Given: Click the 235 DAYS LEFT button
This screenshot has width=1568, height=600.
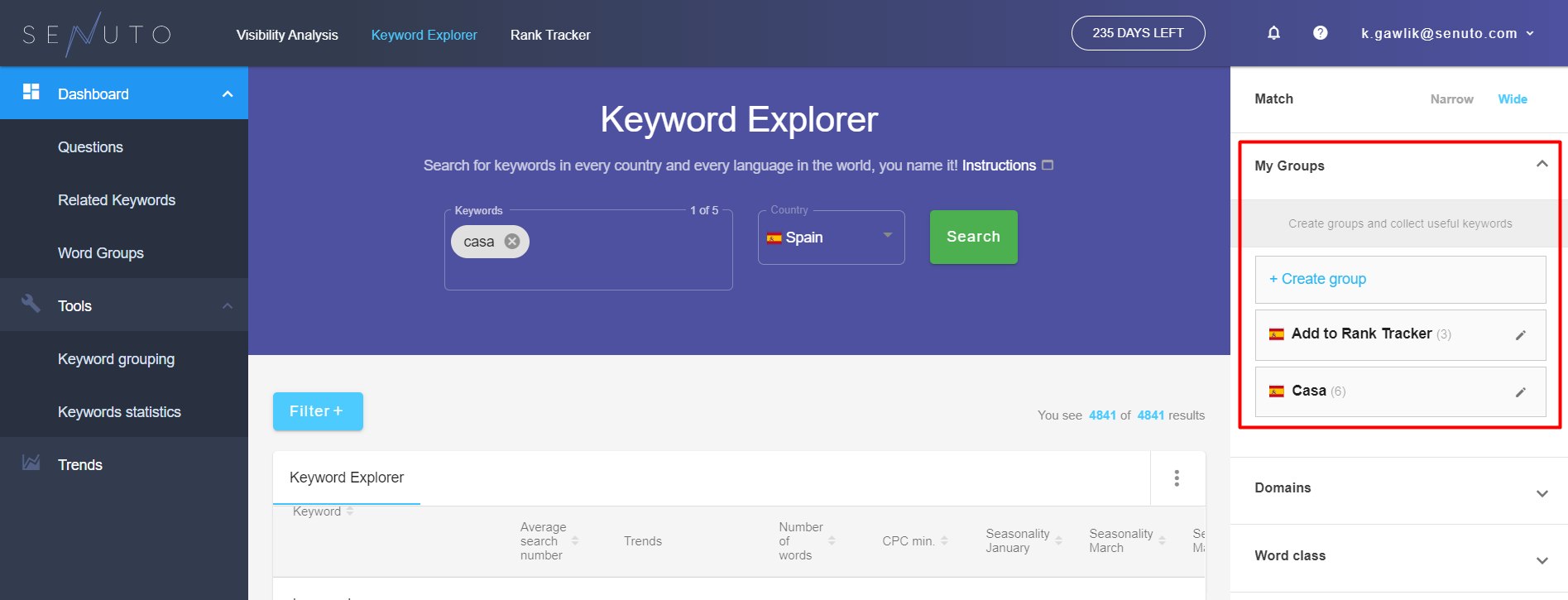Looking at the screenshot, I should [x=1138, y=33].
